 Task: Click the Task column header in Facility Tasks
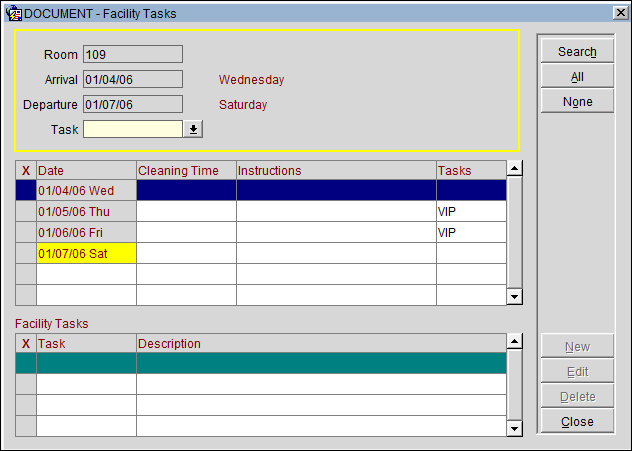coord(86,343)
